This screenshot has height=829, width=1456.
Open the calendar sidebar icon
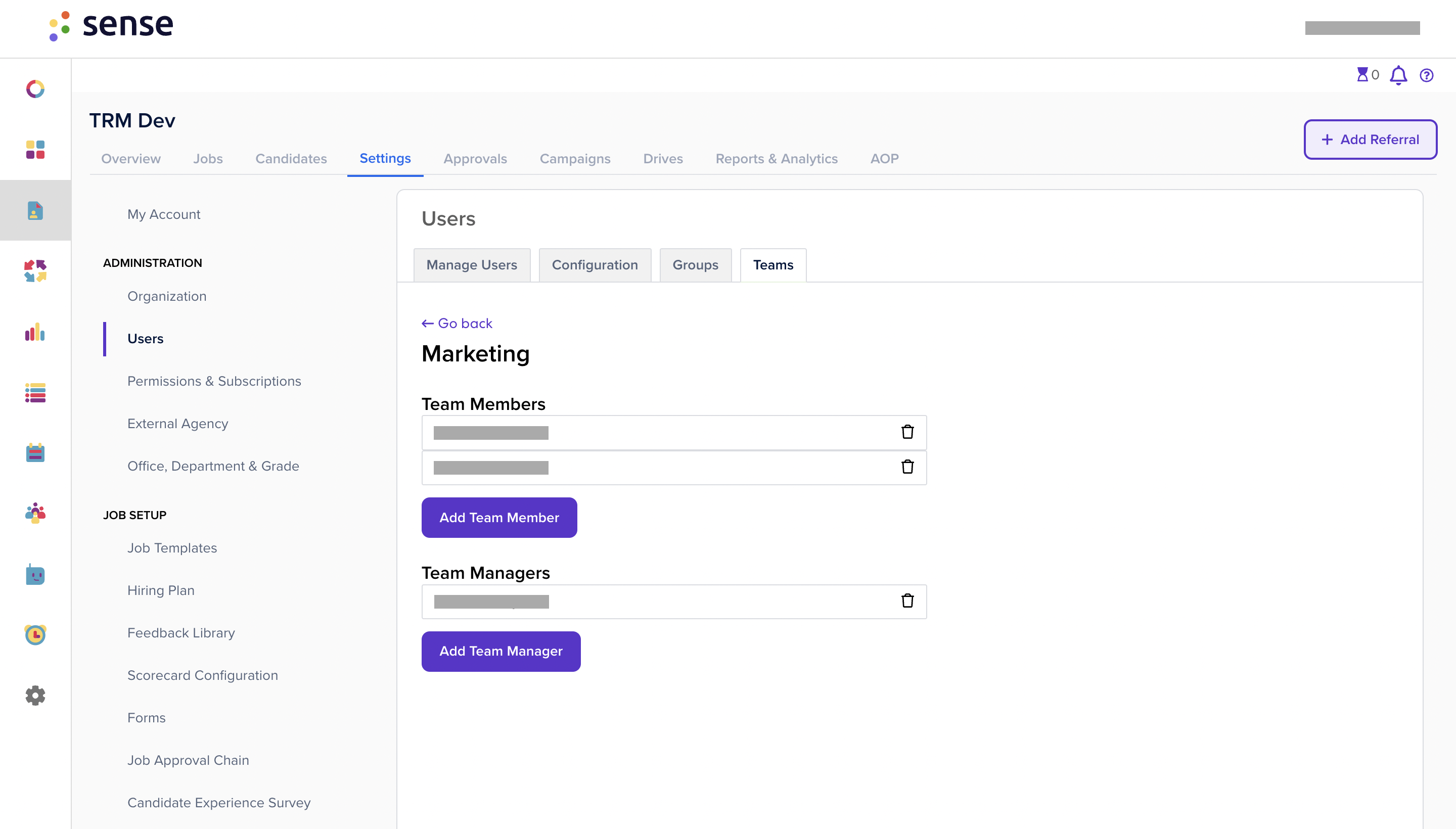tap(35, 453)
